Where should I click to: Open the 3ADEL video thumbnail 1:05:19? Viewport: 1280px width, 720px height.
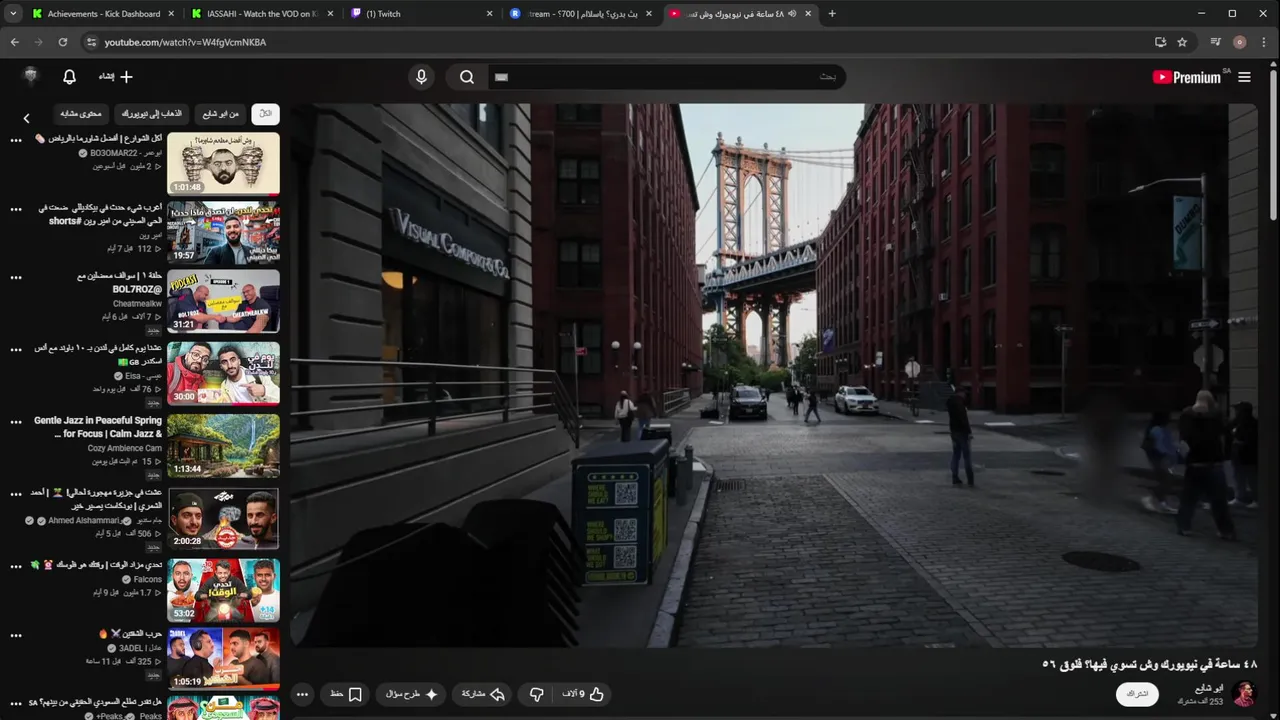pyautogui.click(x=223, y=659)
